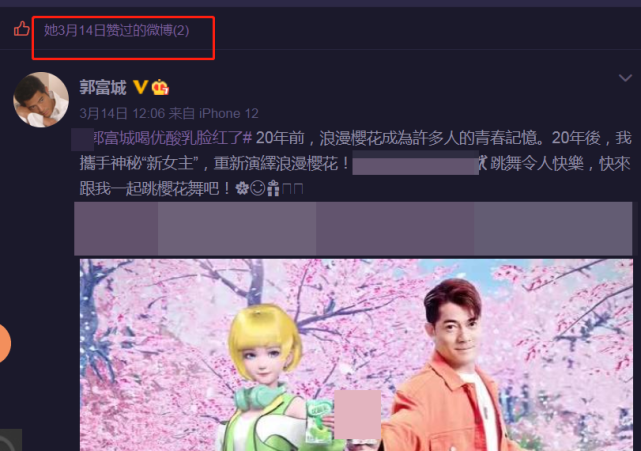
Task: Open the 3月14日 12:06 timestamp link
Action: click(x=122, y=113)
